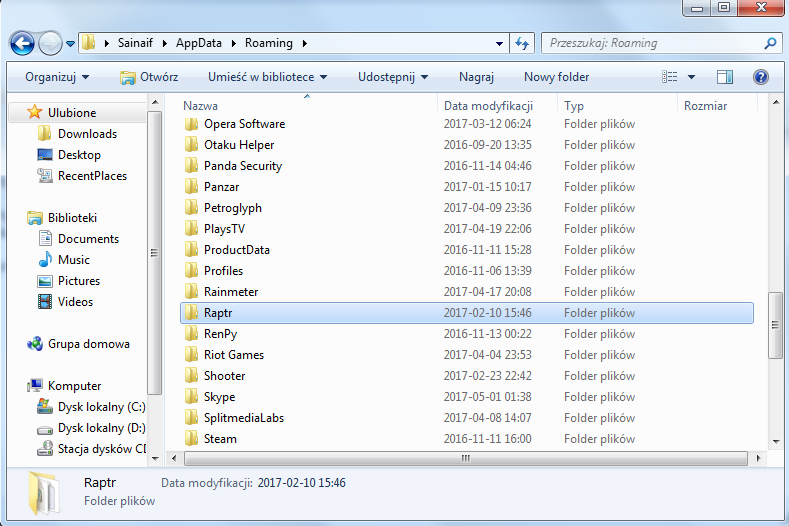Click Sainaif in the address breadcrumb
This screenshot has width=789, height=526.
click(135, 43)
